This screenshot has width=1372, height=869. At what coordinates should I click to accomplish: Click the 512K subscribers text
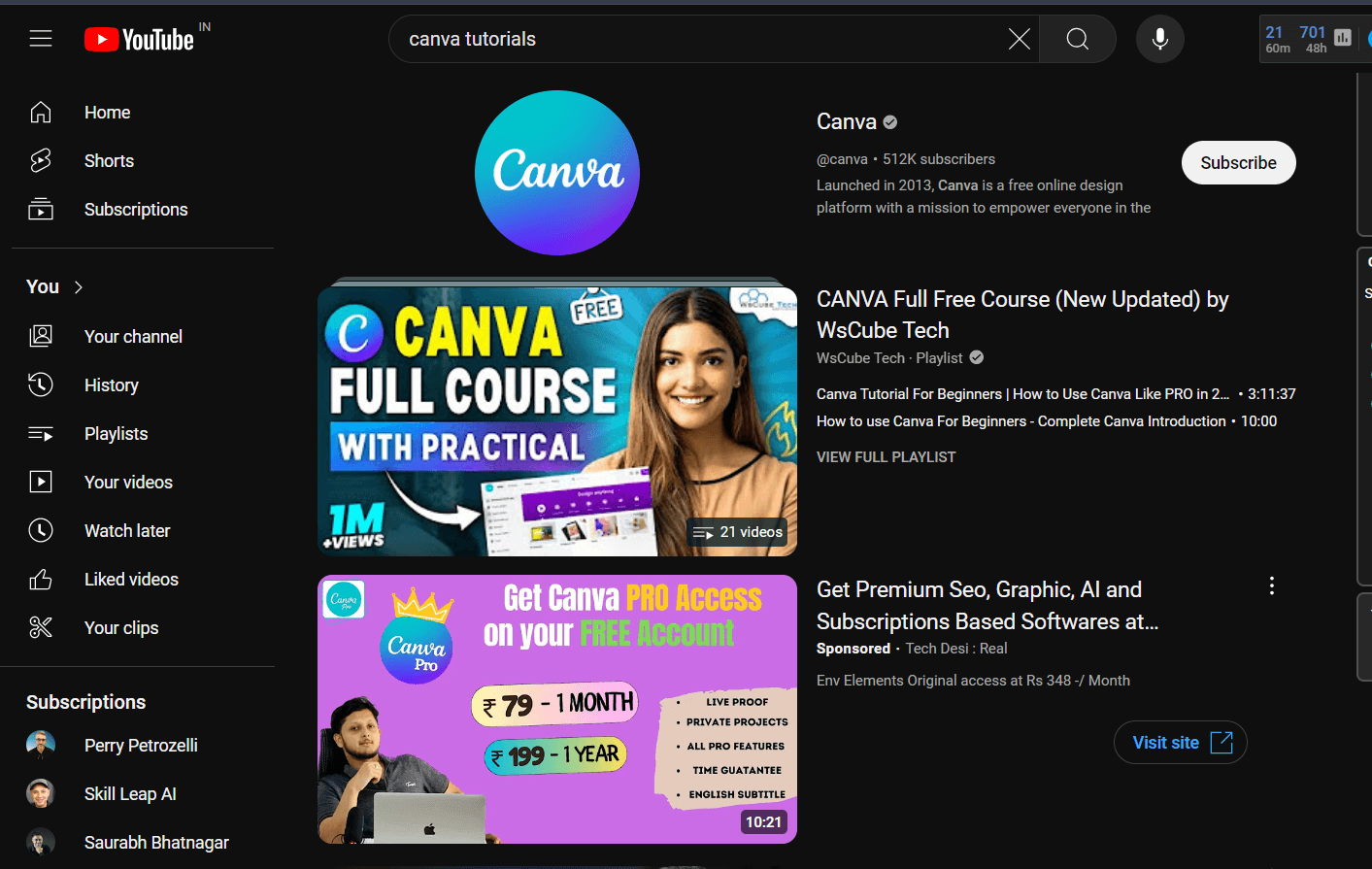(x=939, y=159)
